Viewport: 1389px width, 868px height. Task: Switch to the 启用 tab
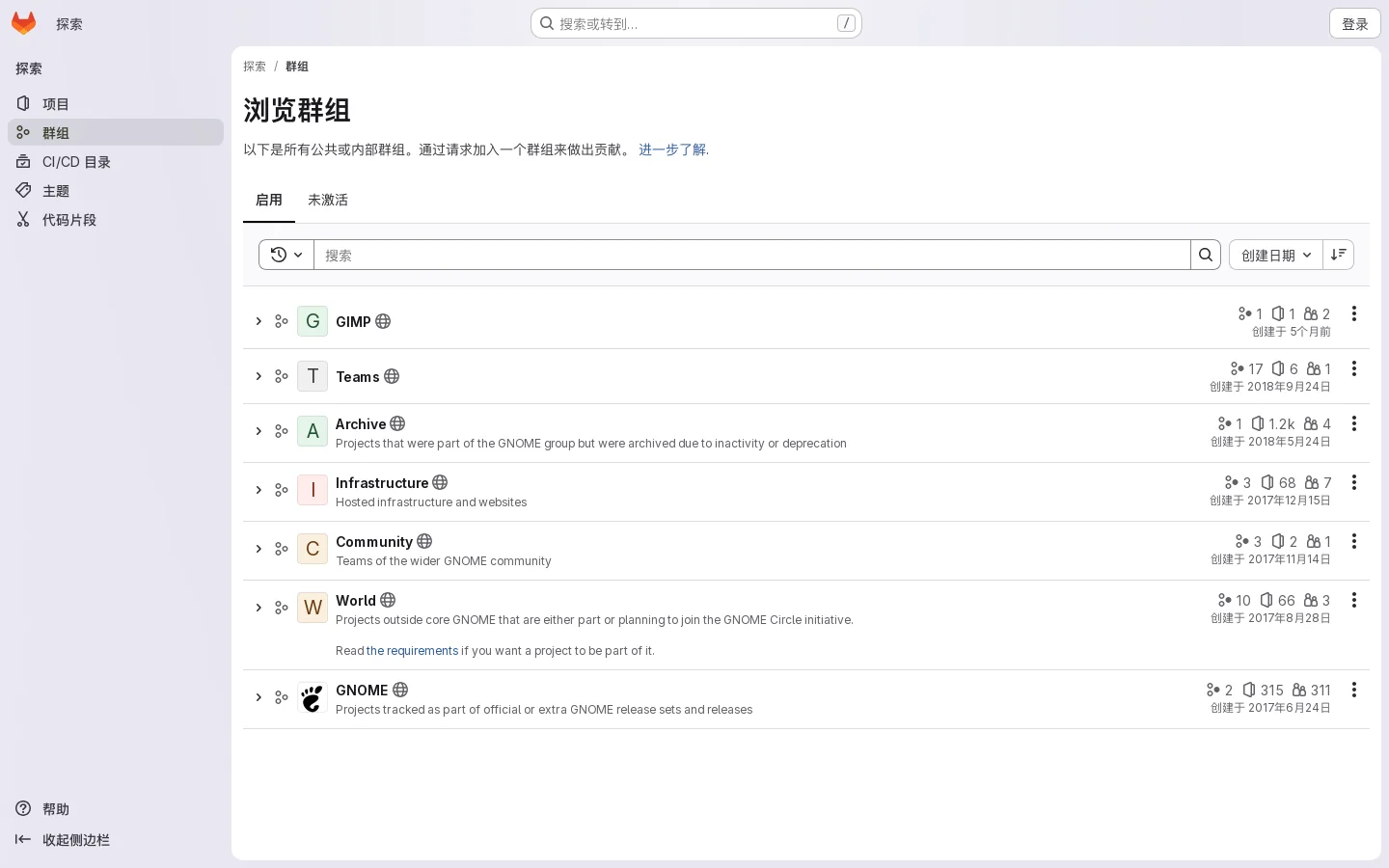pyautogui.click(x=269, y=200)
